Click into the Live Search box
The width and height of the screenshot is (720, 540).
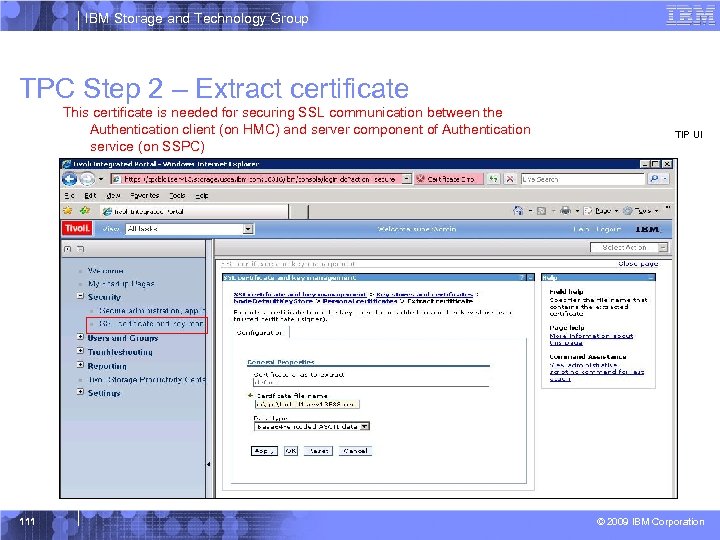click(582, 179)
